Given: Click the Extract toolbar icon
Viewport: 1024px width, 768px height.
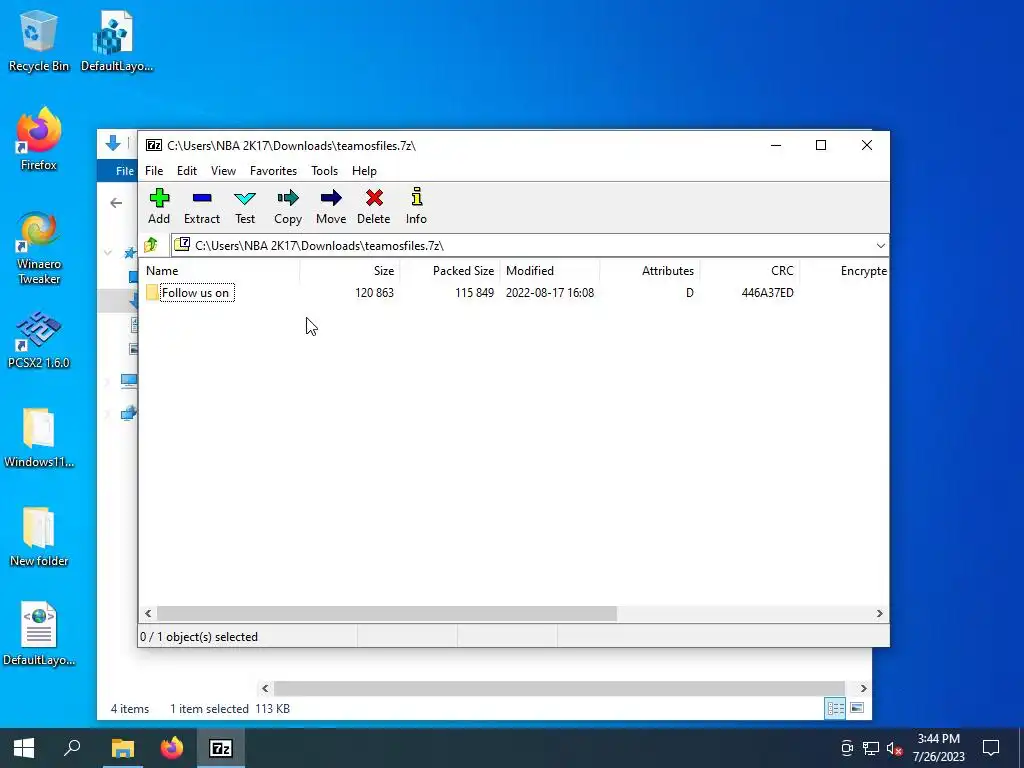Looking at the screenshot, I should pos(202,206).
